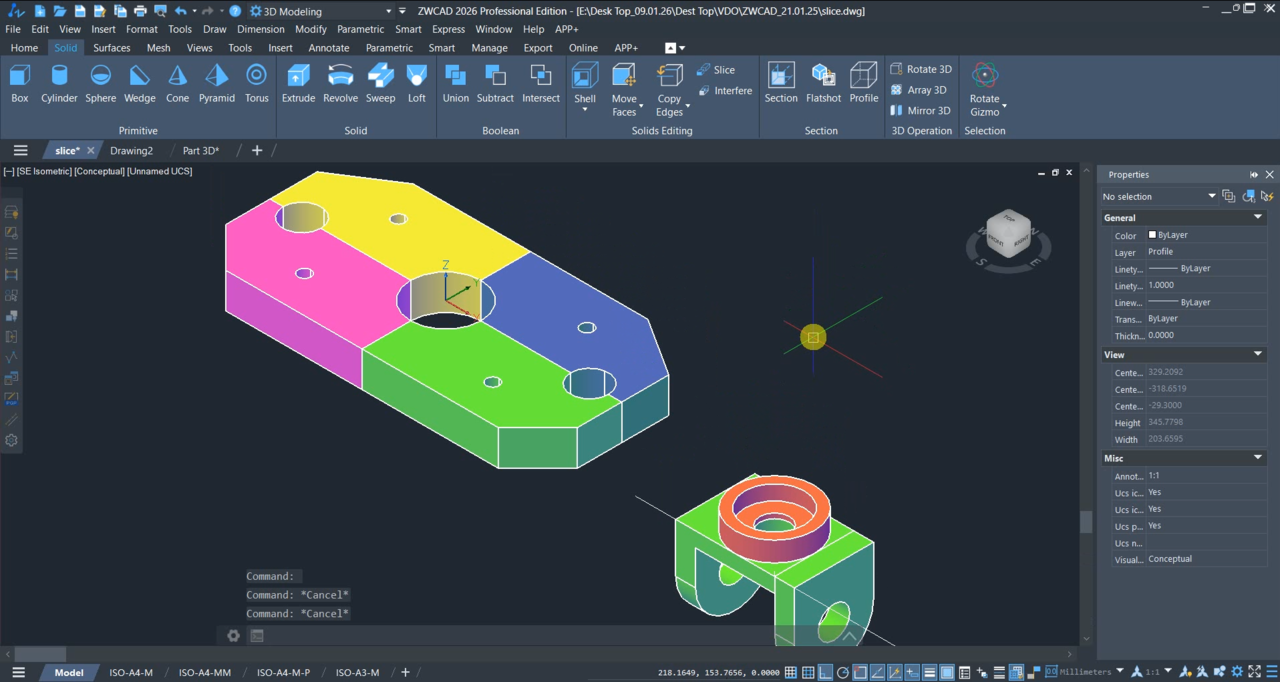The width and height of the screenshot is (1280, 682).
Task: Select the Slice tool
Action: point(716,70)
